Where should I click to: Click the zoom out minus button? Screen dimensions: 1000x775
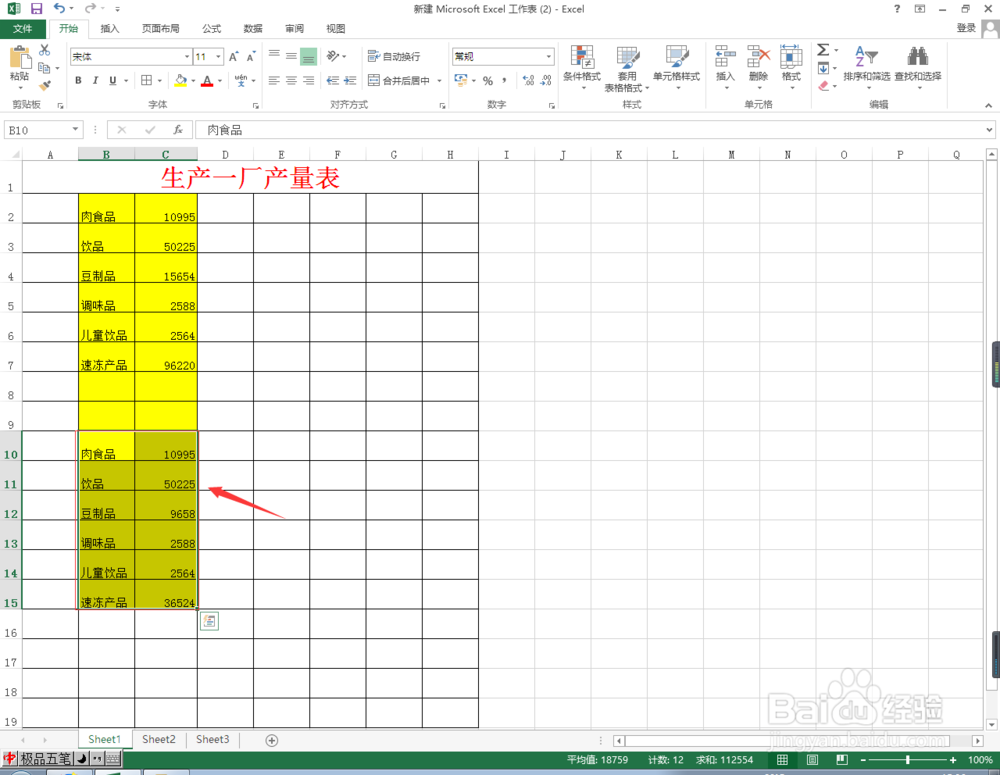pos(863,760)
